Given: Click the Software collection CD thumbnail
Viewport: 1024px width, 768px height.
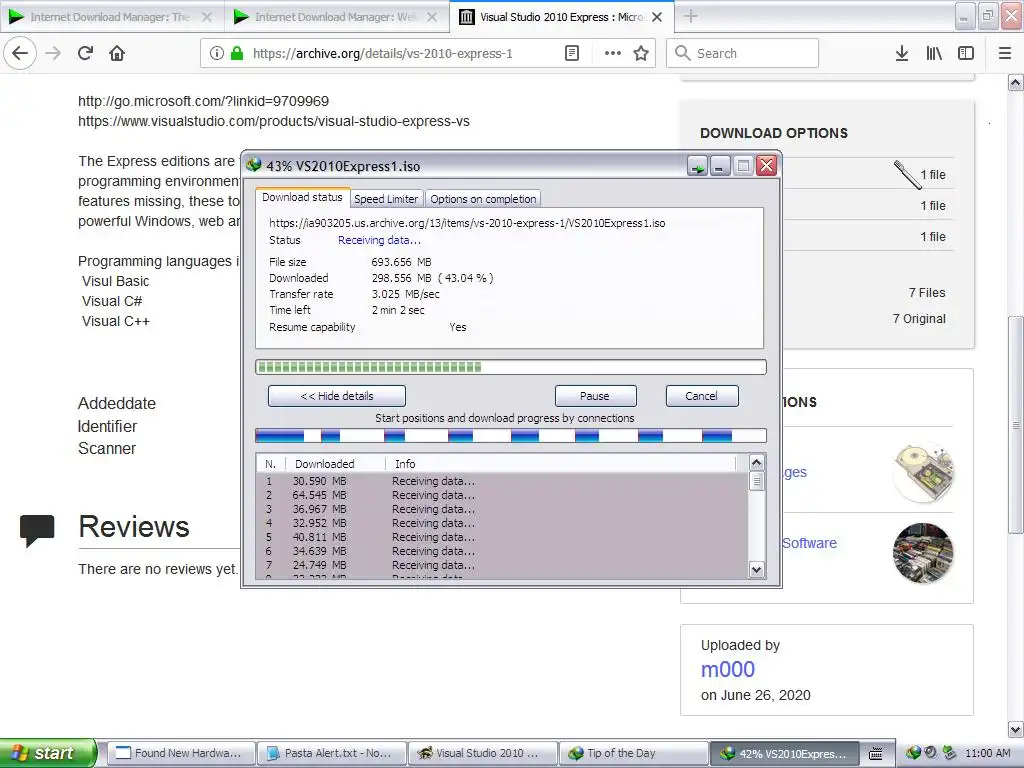Looking at the screenshot, I should tap(923, 553).
